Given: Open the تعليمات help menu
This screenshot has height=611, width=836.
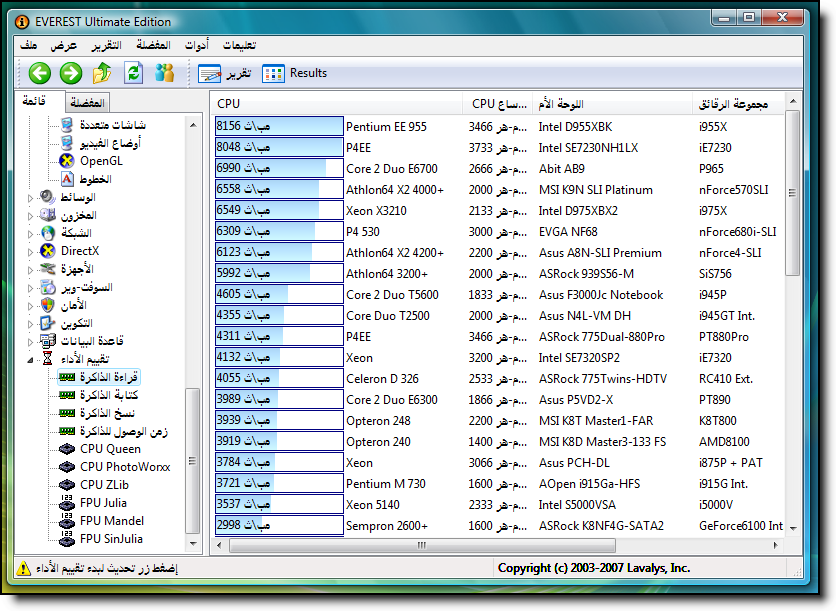Looking at the screenshot, I should tap(239, 45).
